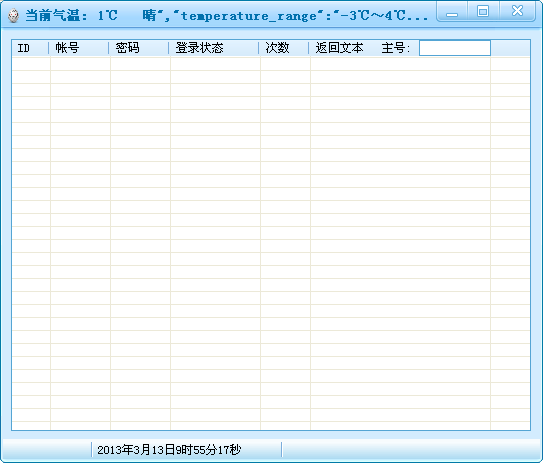
Task: Click the application icon in the title bar
Action: (13, 16)
